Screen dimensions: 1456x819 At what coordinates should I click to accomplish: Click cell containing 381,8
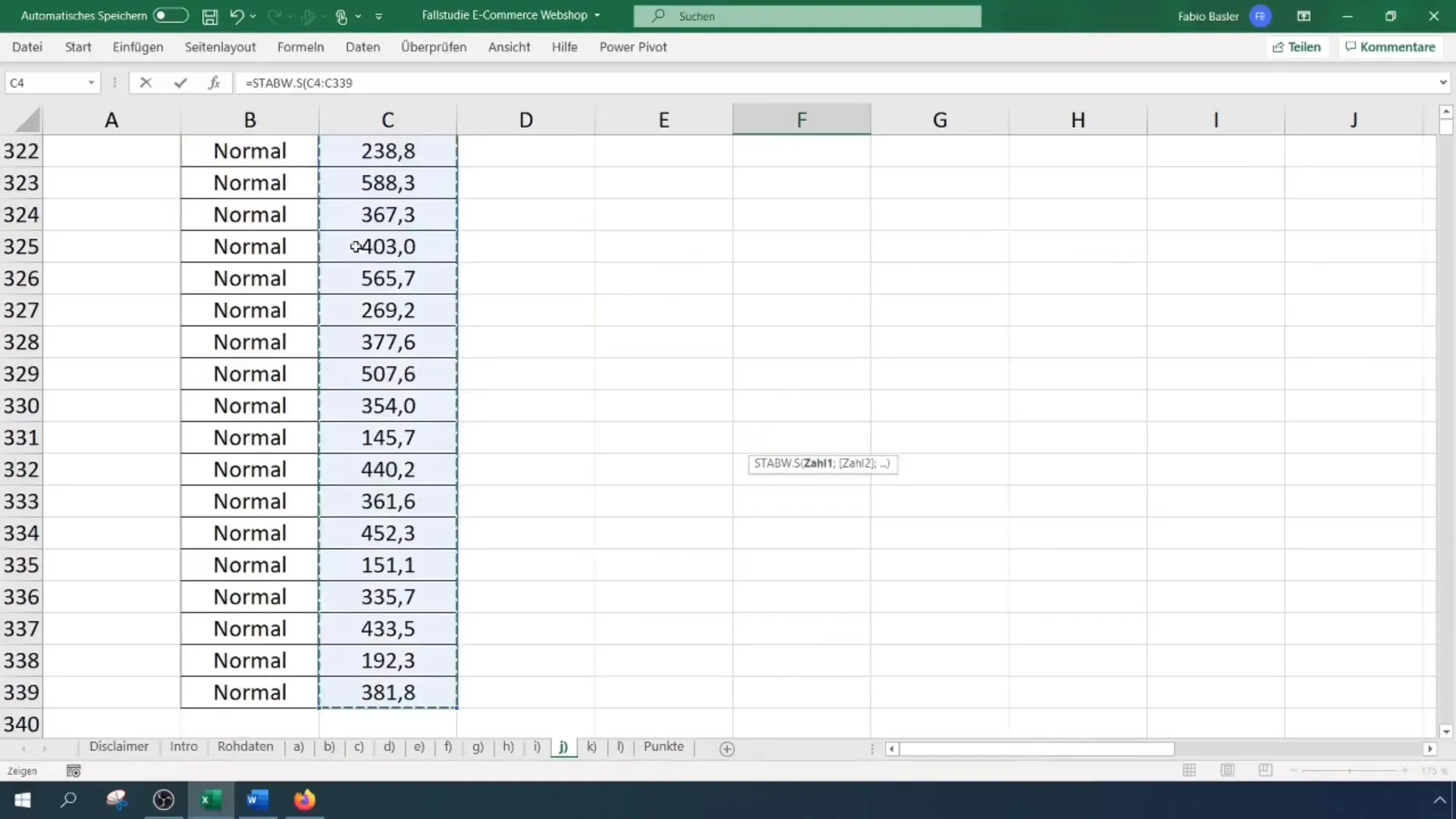click(388, 692)
